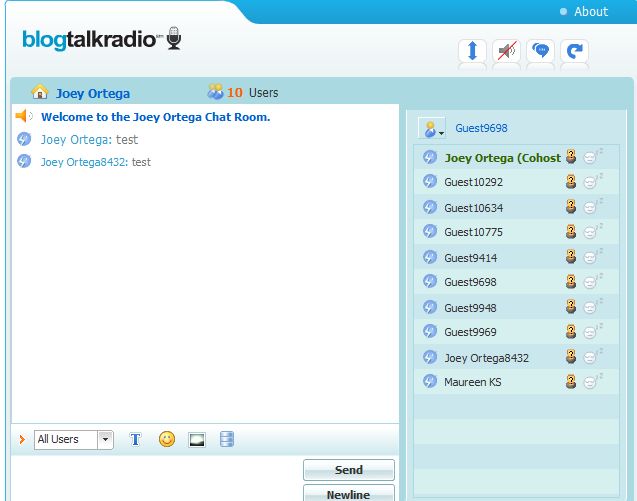Click the profile icon for Guest9414
This screenshot has height=501, width=637.
click(571, 256)
